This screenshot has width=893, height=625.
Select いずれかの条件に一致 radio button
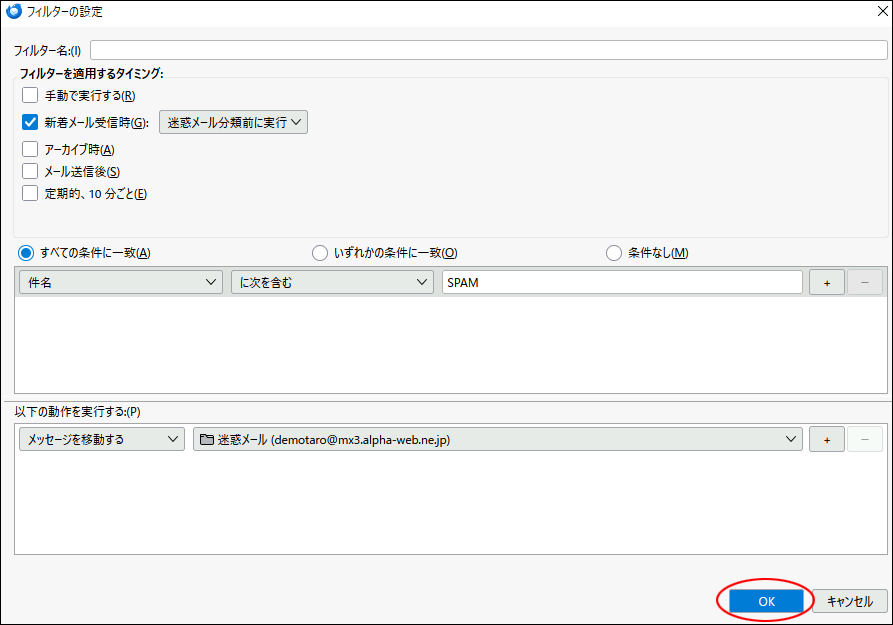pyautogui.click(x=320, y=253)
